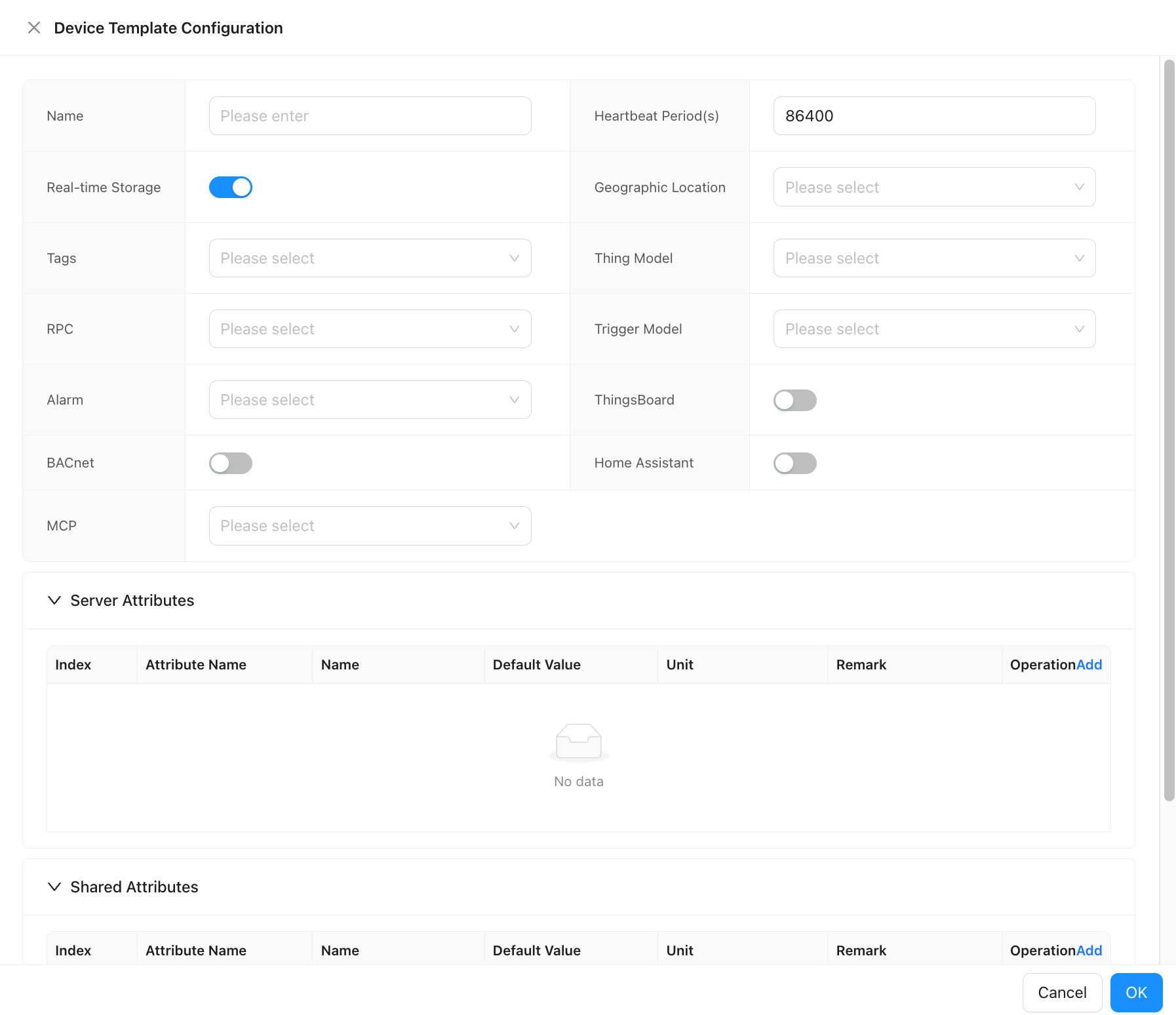Turn off the Real-time Storage switch
Screen dimensions: 1176x1015
(x=230, y=188)
